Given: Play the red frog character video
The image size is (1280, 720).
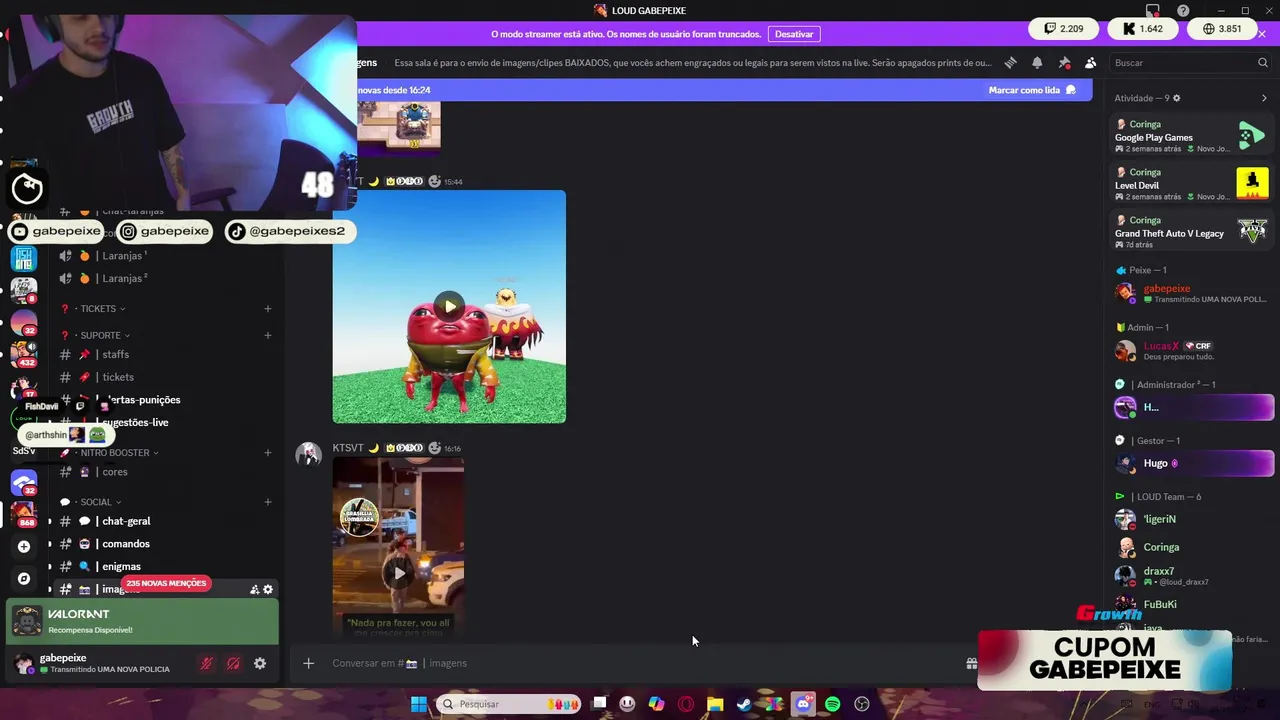Looking at the screenshot, I should pyautogui.click(x=449, y=306).
